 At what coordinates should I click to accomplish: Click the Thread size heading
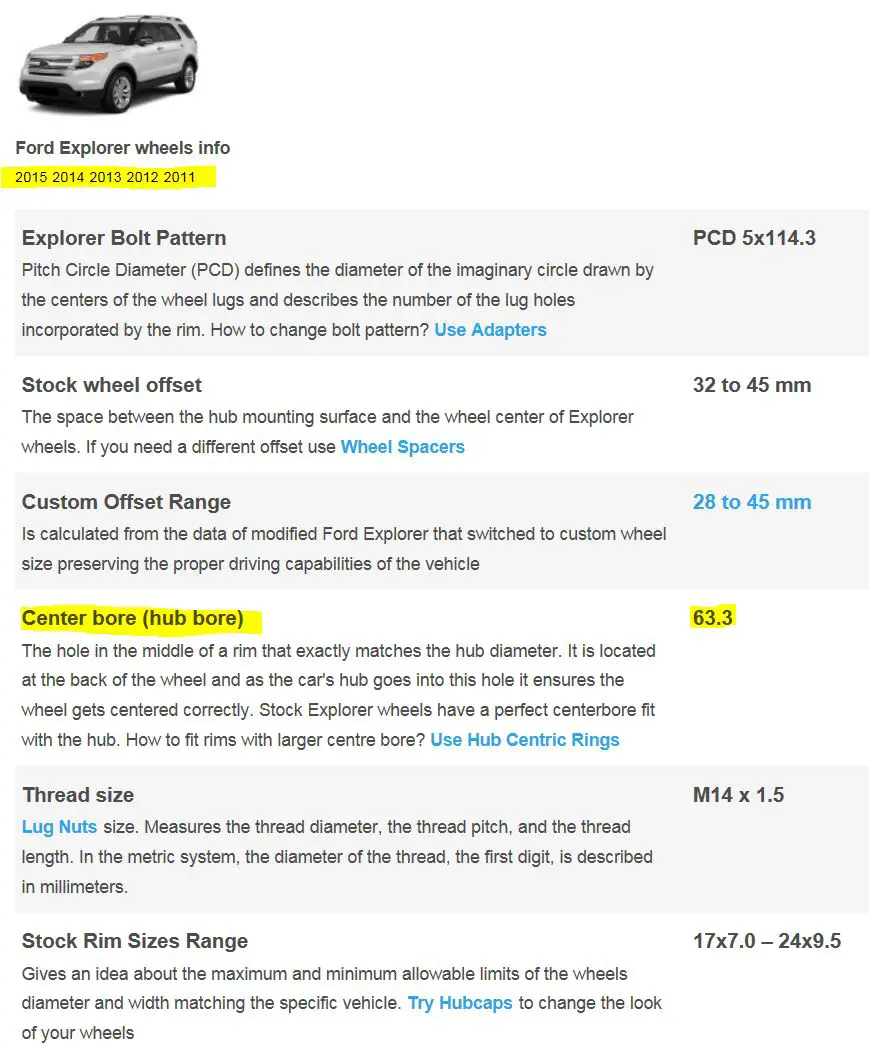(x=77, y=795)
